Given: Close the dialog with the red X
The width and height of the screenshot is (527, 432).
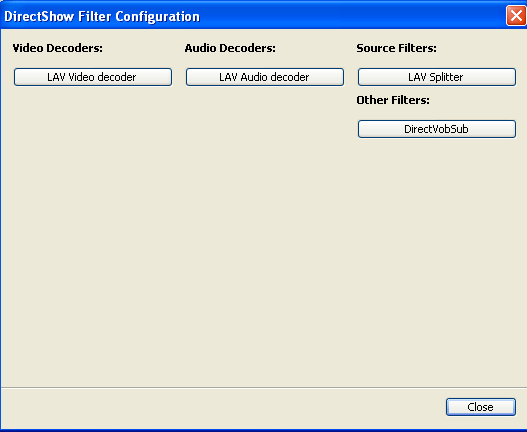Looking at the screenshot, I should (x=516, y=15).
